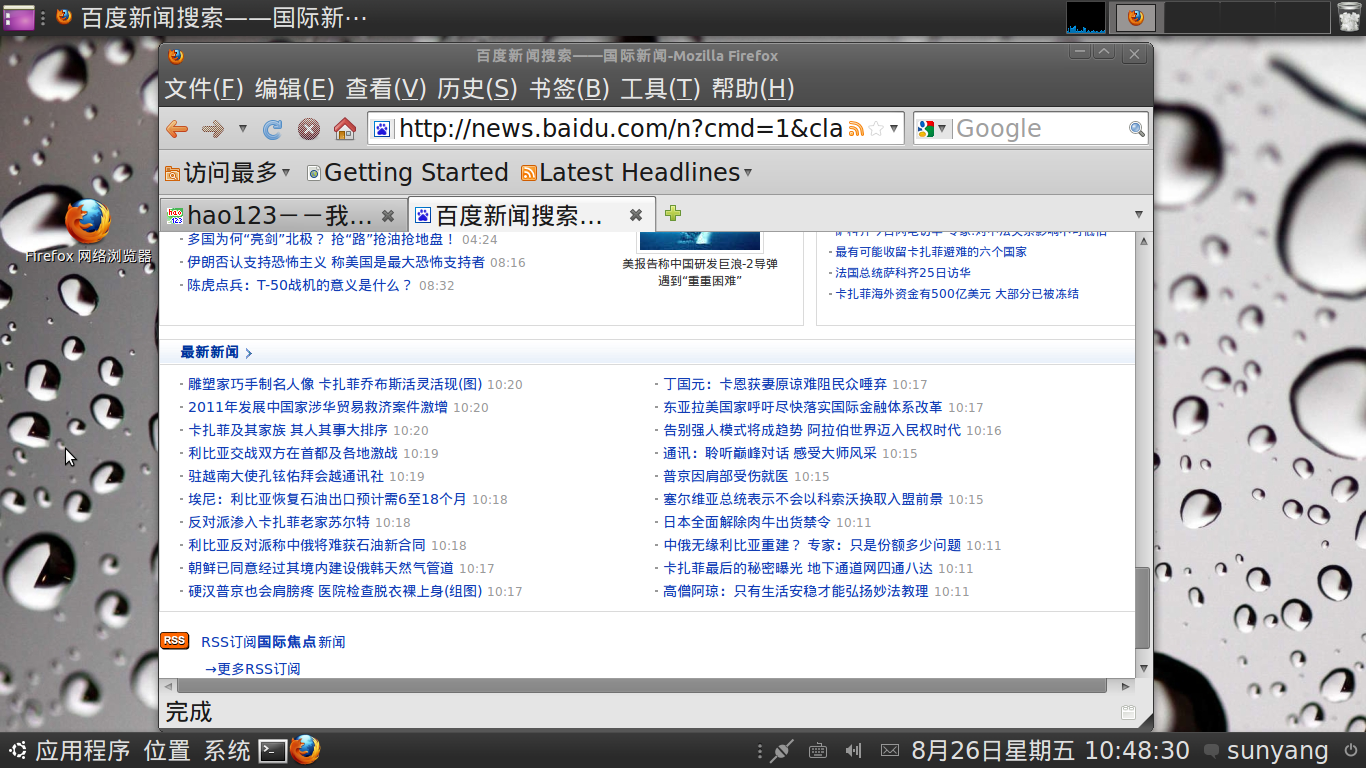Open news 日本全面解除肉牛出货禁令
The width and height of the screenshot is (1366, 768).
click(747, 522)
